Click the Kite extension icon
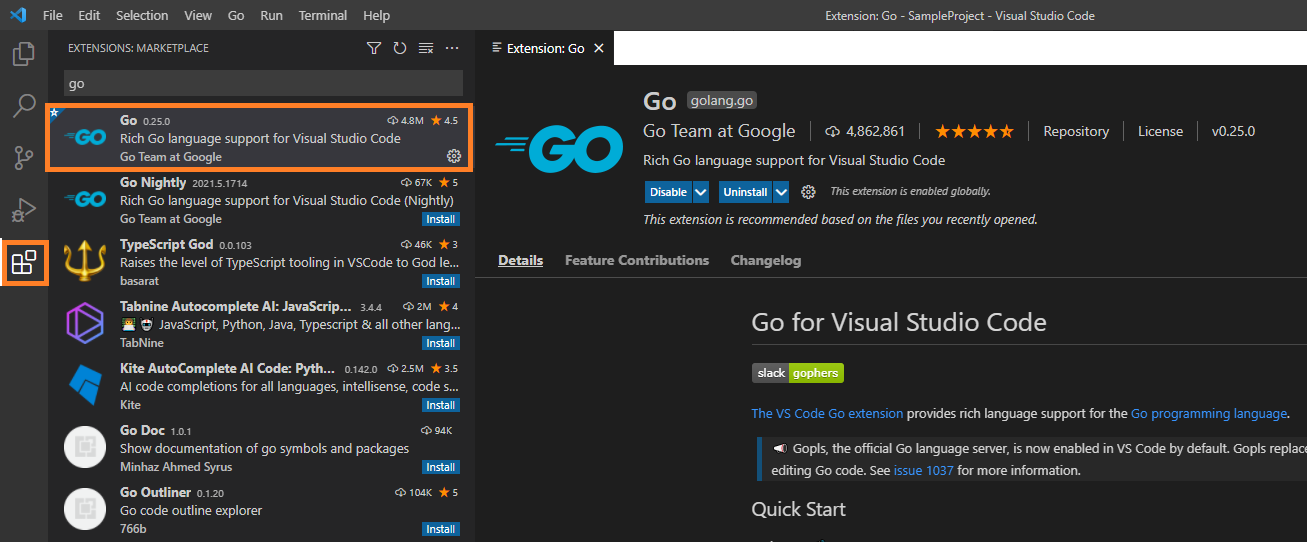Image resolution: width=1307 pixels, height=542 pixels. 85,386
